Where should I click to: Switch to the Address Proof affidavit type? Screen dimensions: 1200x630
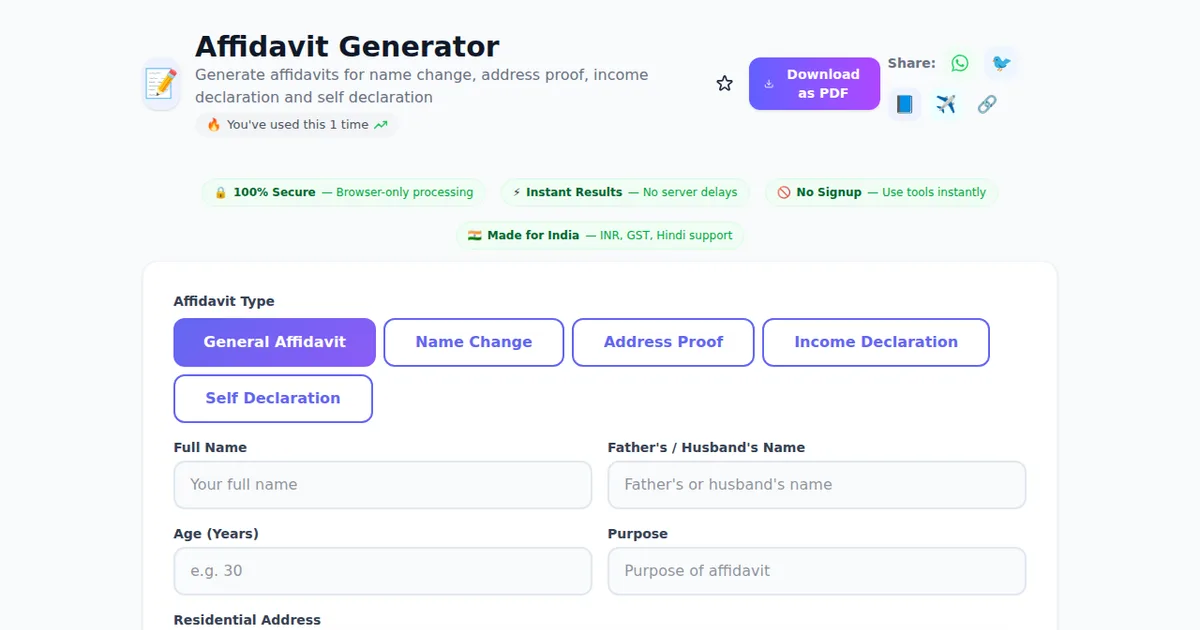[x=663, y=342]
